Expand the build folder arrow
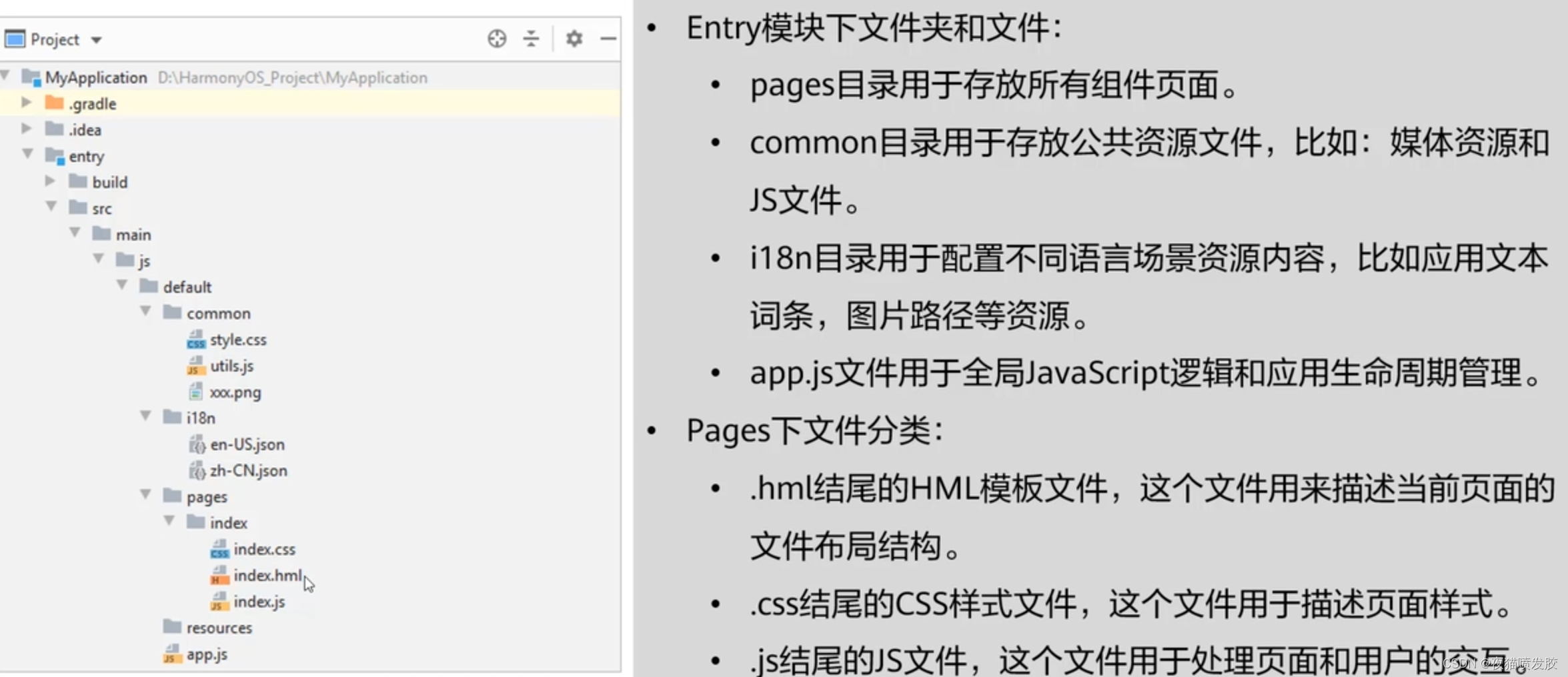 point(50,181)
